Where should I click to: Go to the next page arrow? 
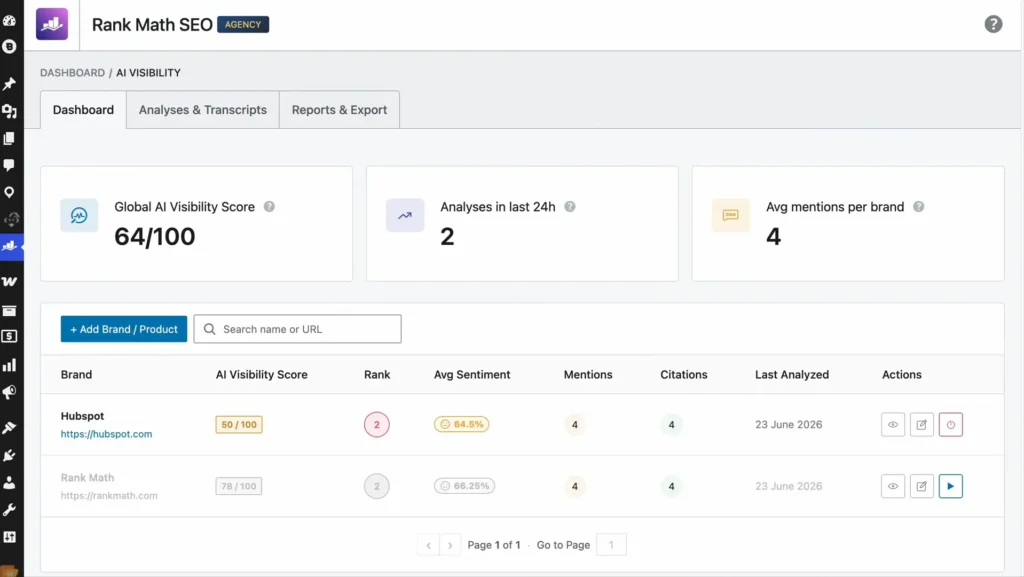pyautogui.click(x=450, y=544)
